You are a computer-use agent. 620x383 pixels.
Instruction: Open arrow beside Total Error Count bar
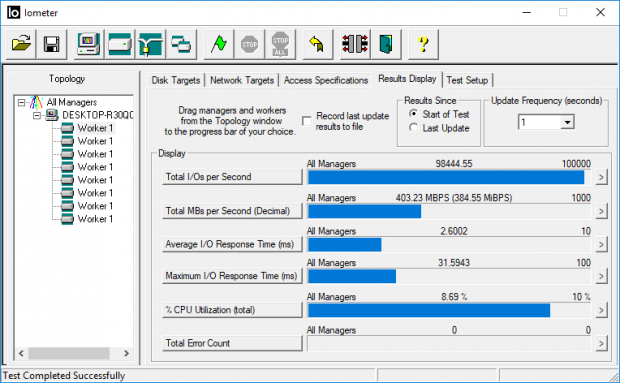pos(601,343)
